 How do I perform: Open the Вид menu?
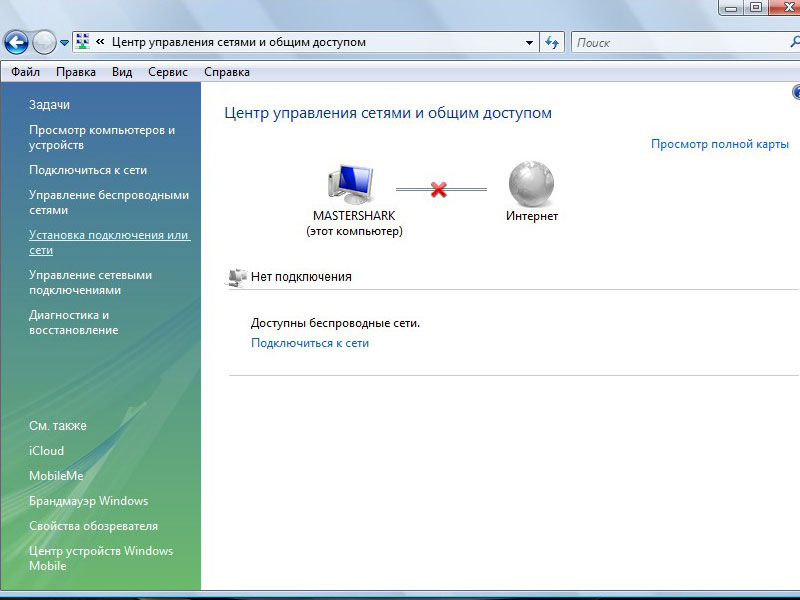(x=122, y=72)
